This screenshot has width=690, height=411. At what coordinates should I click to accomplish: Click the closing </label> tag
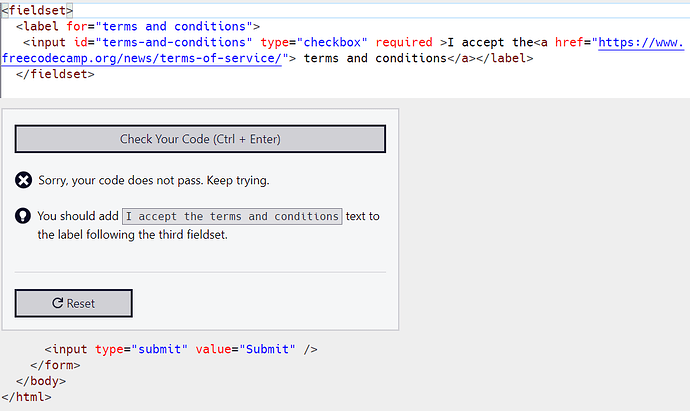click(504, 58)
